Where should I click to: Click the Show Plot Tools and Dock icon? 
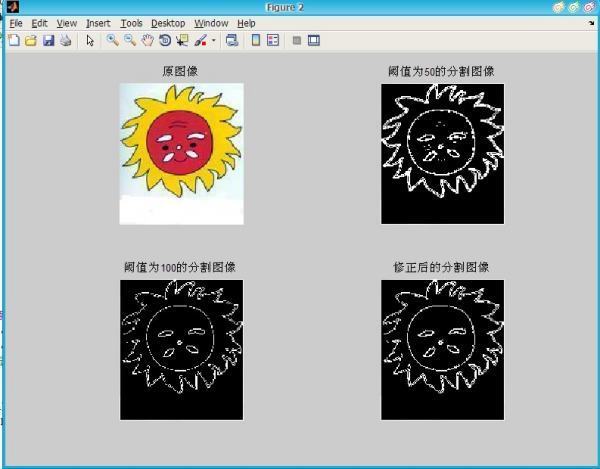(314, 40)
